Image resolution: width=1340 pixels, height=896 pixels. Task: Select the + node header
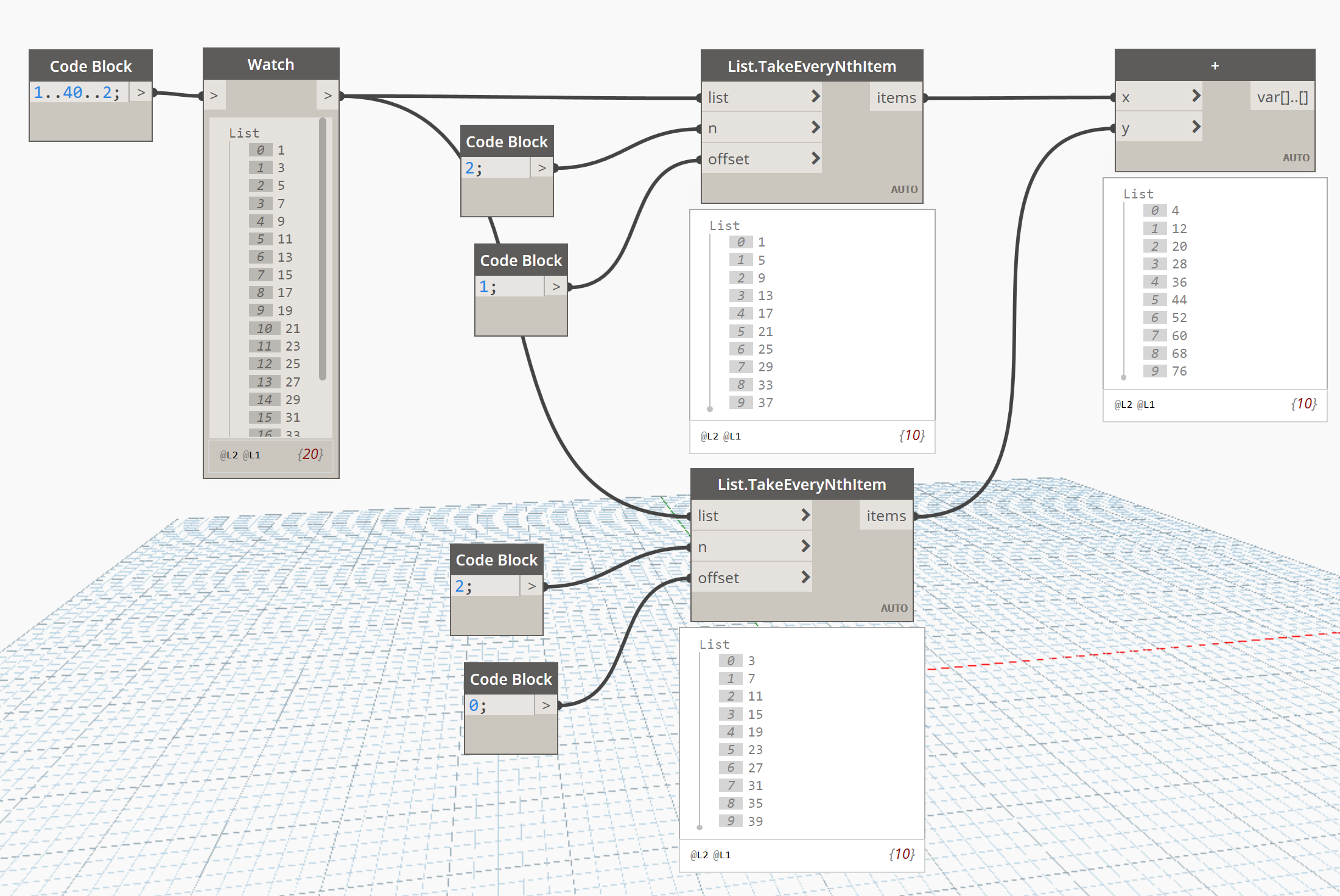point(1214,65)
